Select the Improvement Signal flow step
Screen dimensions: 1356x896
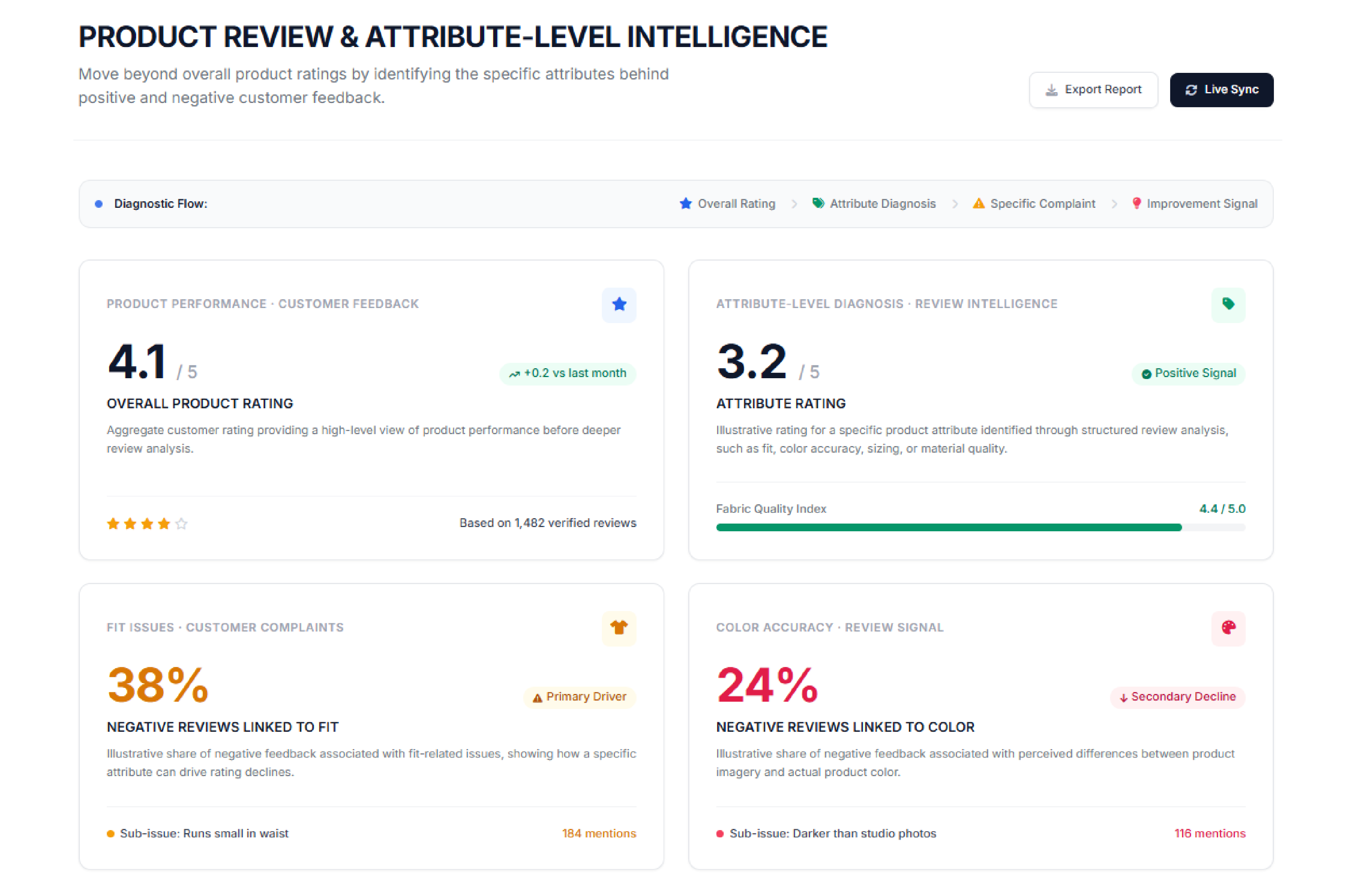coord(1194,204)
